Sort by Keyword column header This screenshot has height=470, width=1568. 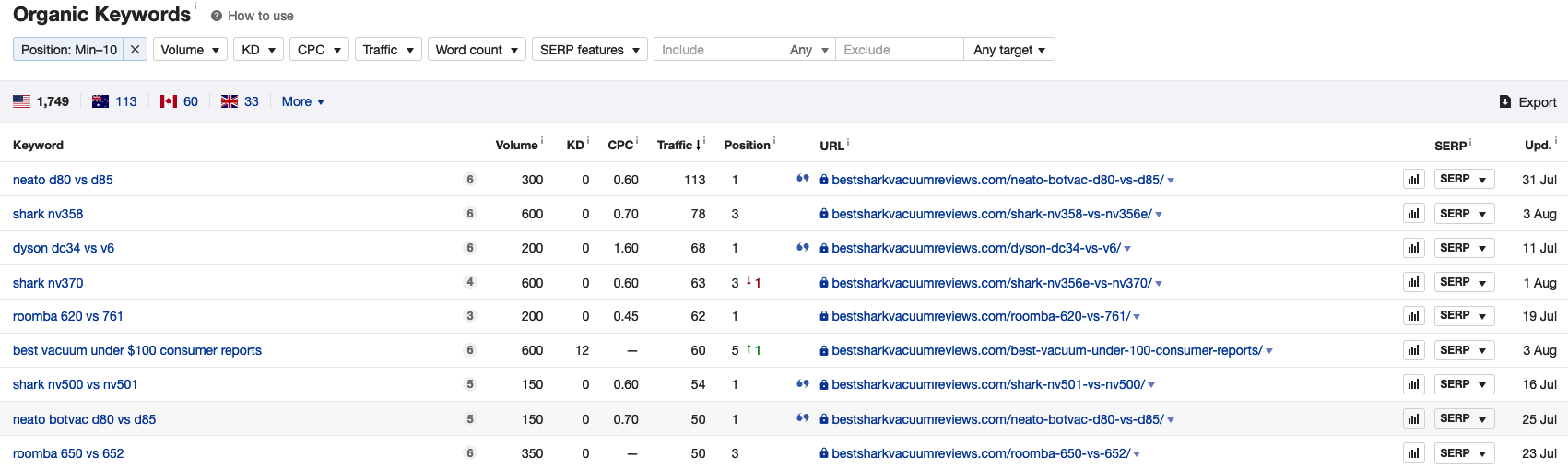click(38, 145)
